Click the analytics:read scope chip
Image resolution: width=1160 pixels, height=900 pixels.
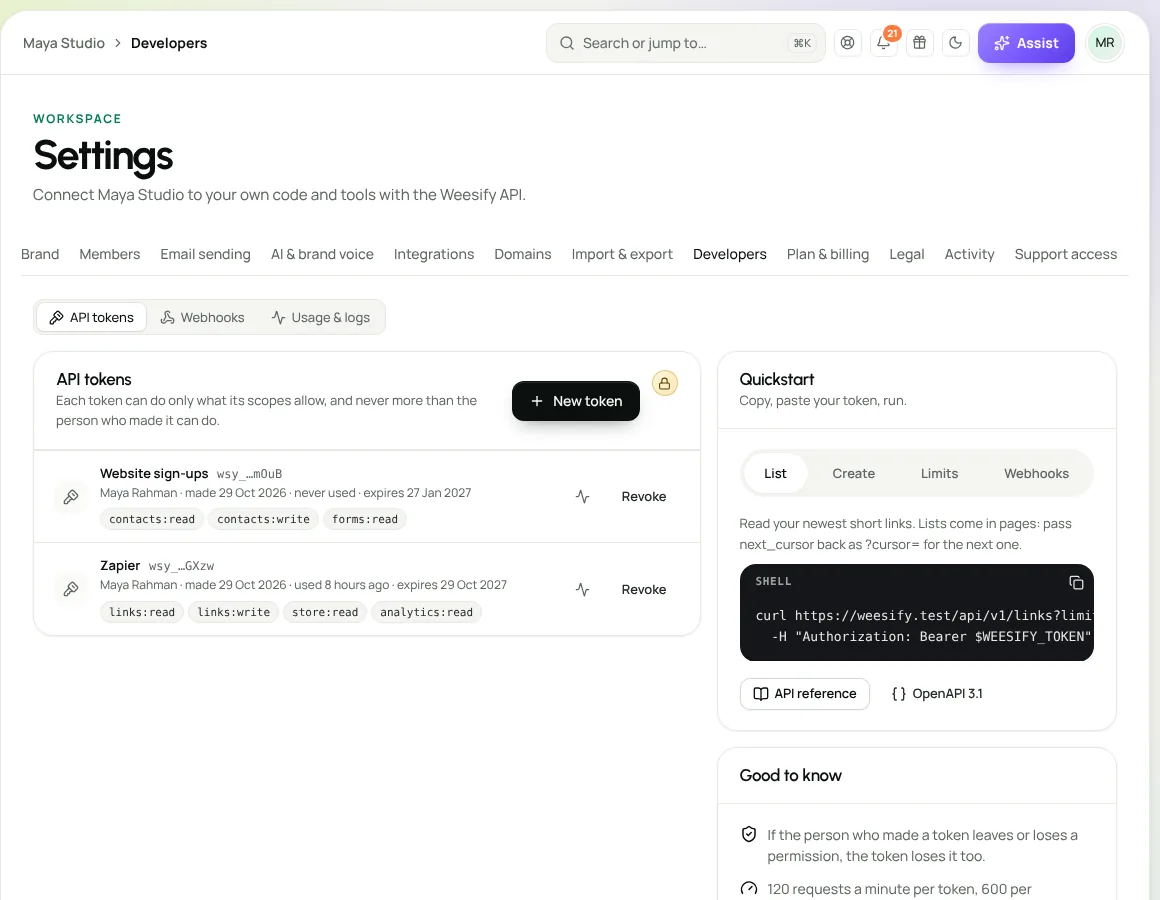[x=426, y=612]
